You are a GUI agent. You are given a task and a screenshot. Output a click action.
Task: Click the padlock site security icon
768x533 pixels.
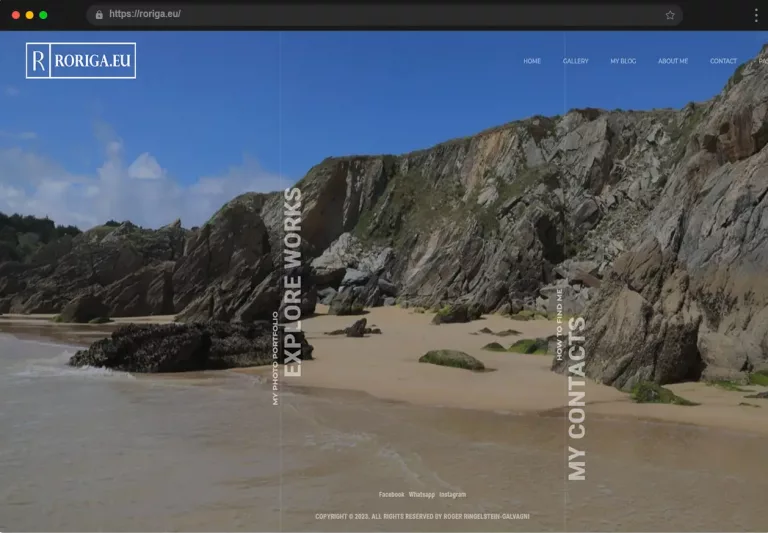[x=98, y=15]
